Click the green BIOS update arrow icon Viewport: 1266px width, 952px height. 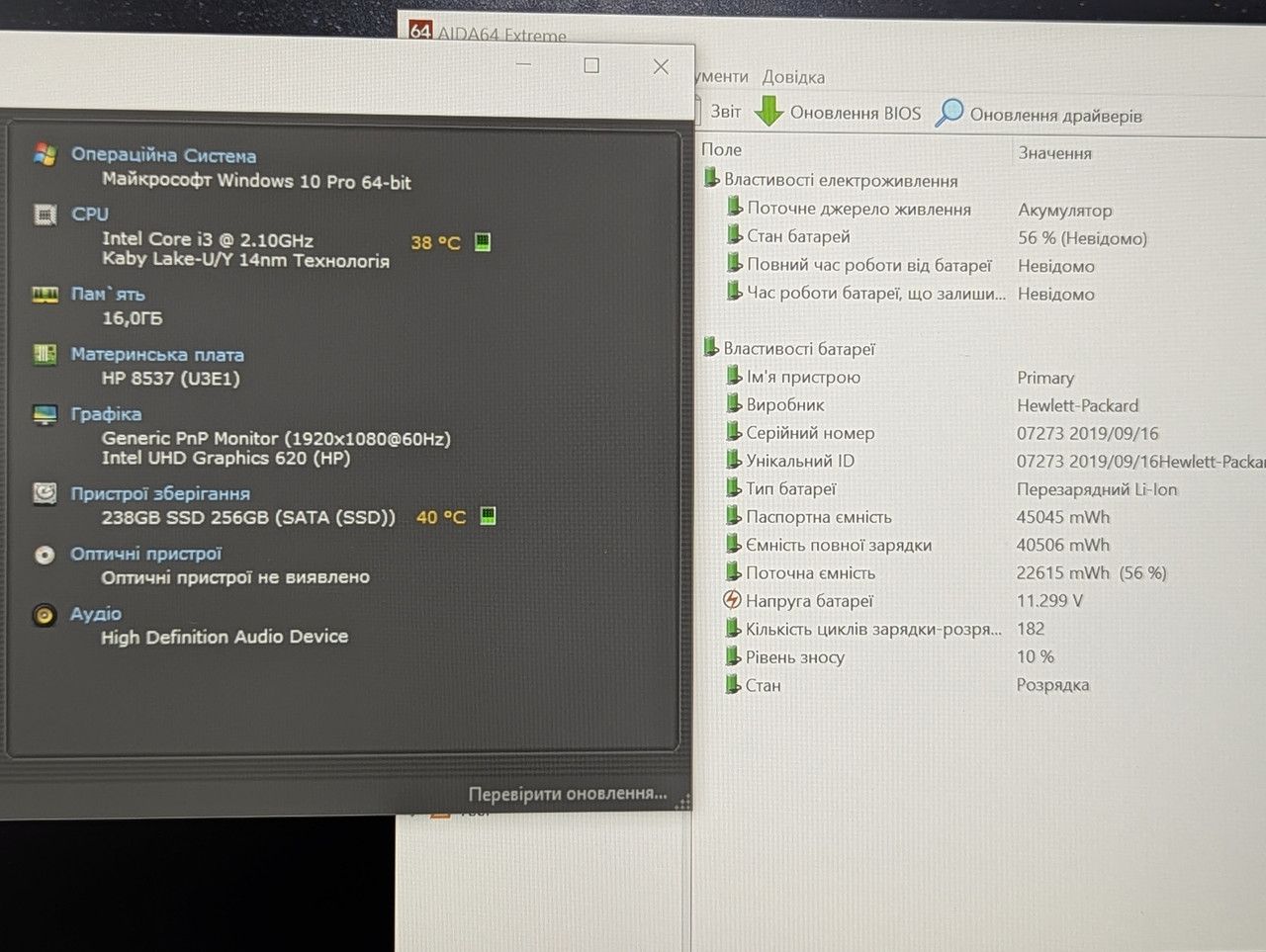(x=769, y=112)
